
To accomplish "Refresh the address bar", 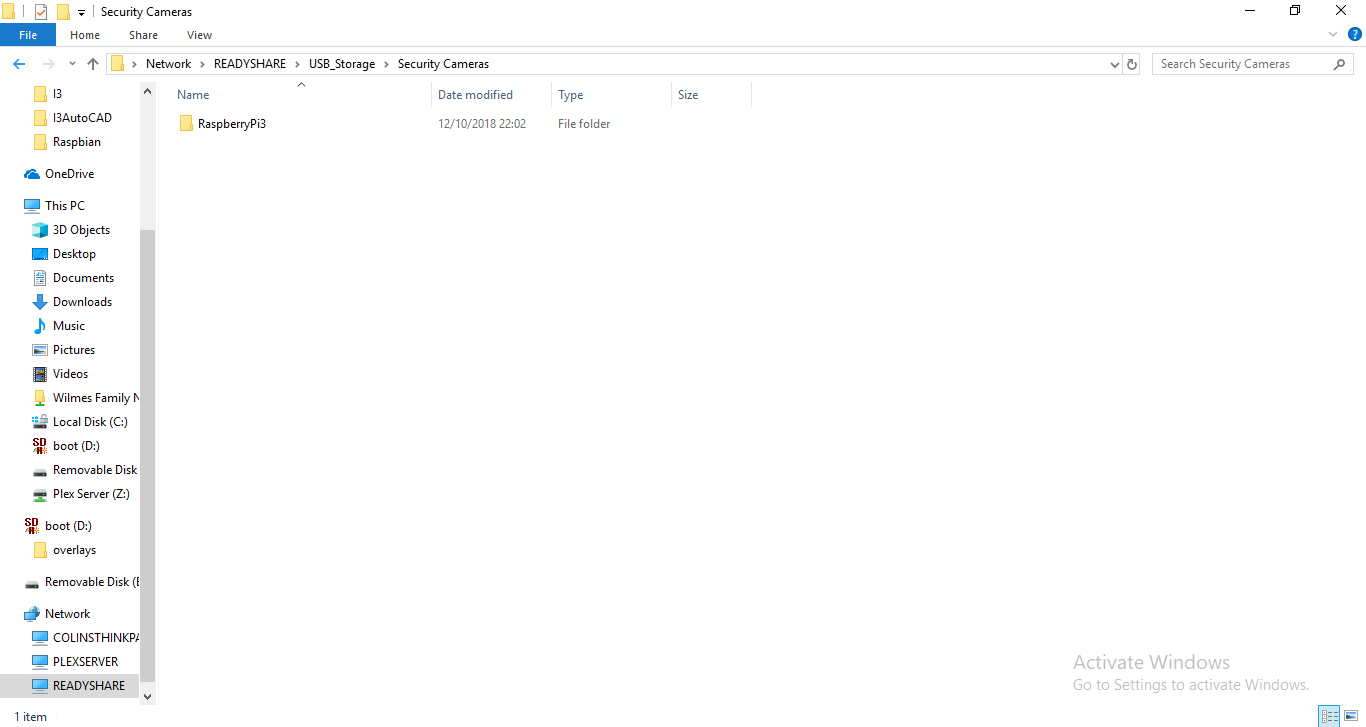I will [x=1131, y=63].
